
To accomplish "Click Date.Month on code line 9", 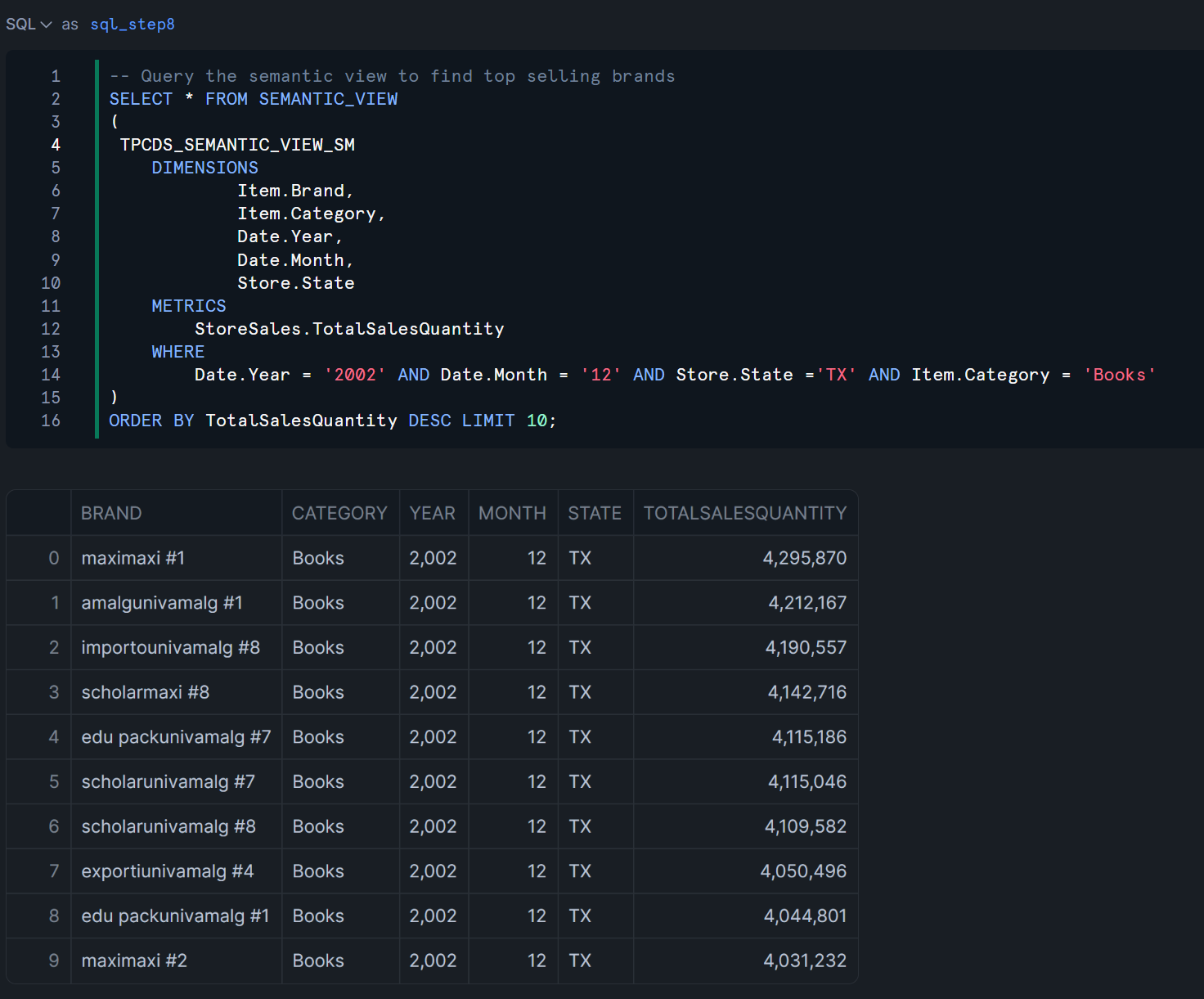I will point(290,260).
